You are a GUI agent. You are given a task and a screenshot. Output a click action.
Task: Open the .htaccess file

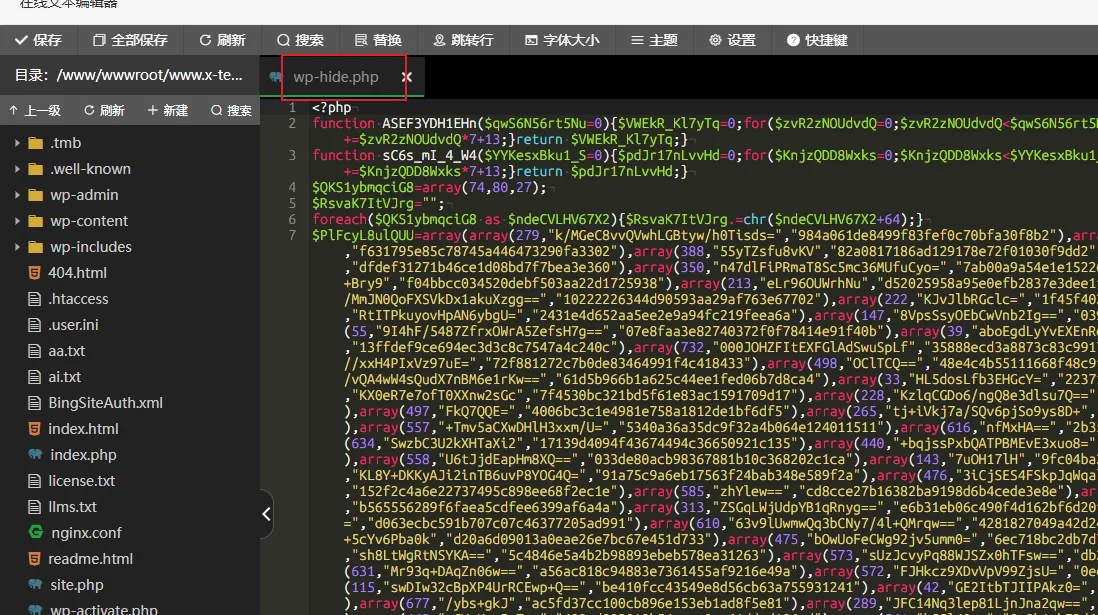coord(78,298)
